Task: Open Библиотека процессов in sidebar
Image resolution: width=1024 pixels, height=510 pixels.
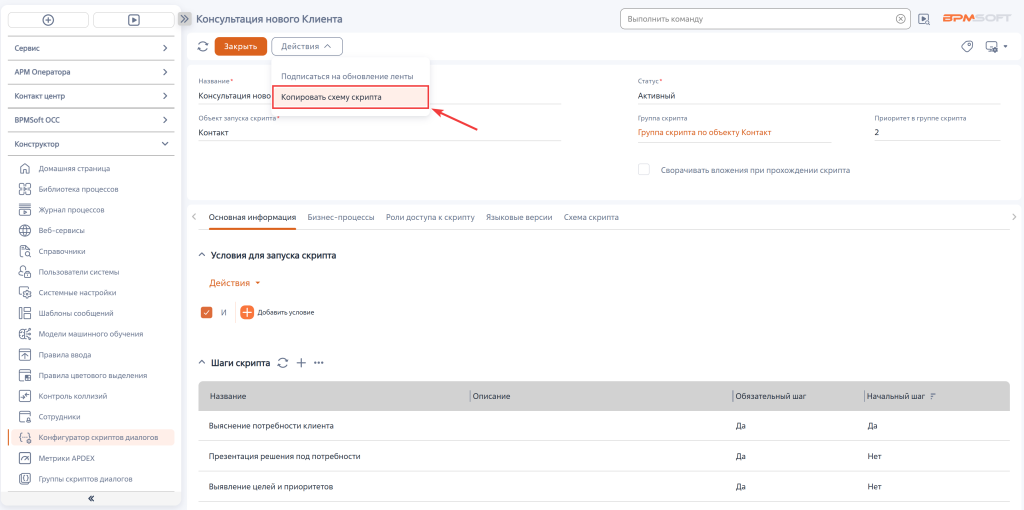Action: click(x=78, y=189)
